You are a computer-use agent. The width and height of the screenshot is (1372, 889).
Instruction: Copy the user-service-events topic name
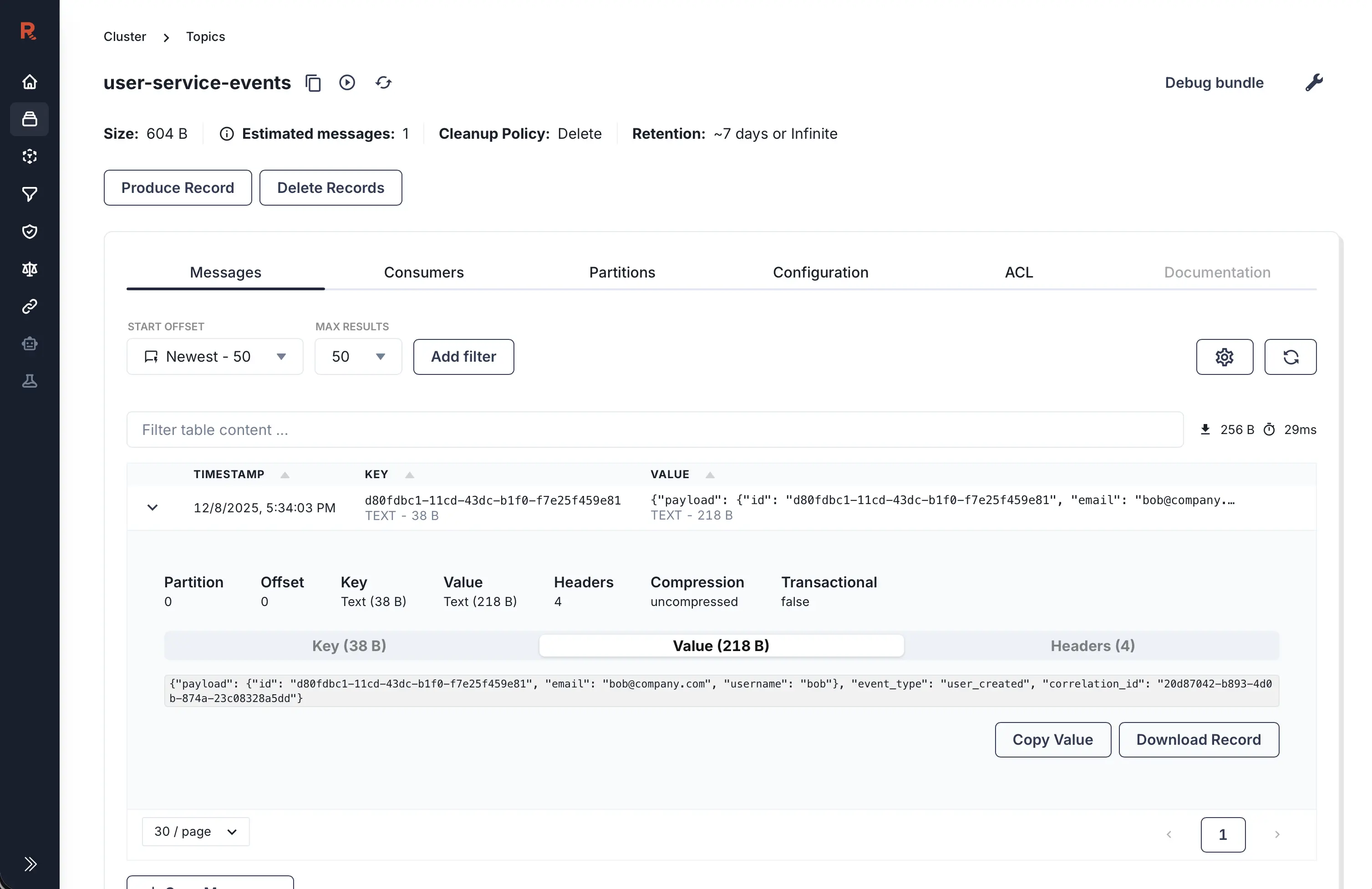coord(314,82)
